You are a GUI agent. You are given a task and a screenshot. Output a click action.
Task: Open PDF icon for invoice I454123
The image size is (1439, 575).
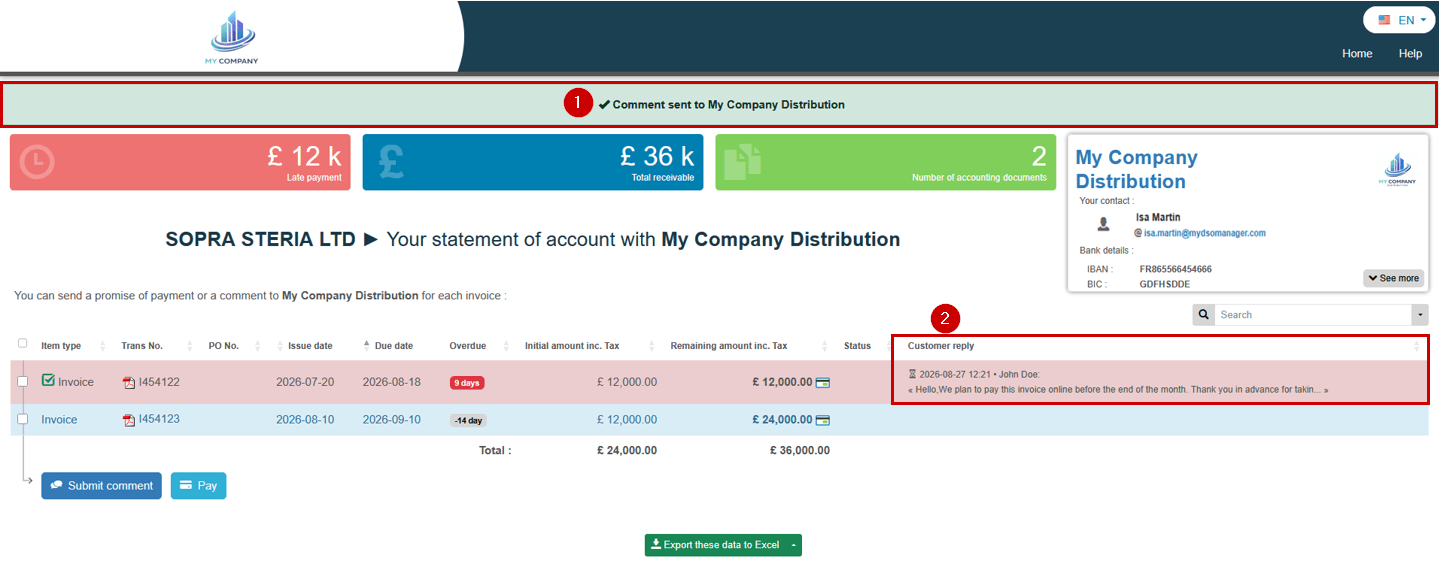(128, 420)
